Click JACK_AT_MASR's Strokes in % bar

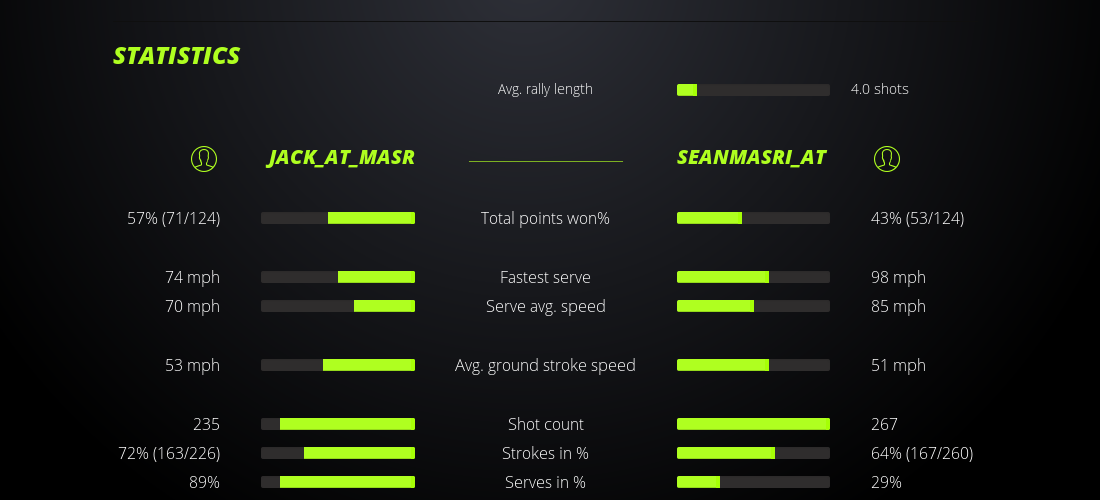(338, 453)
